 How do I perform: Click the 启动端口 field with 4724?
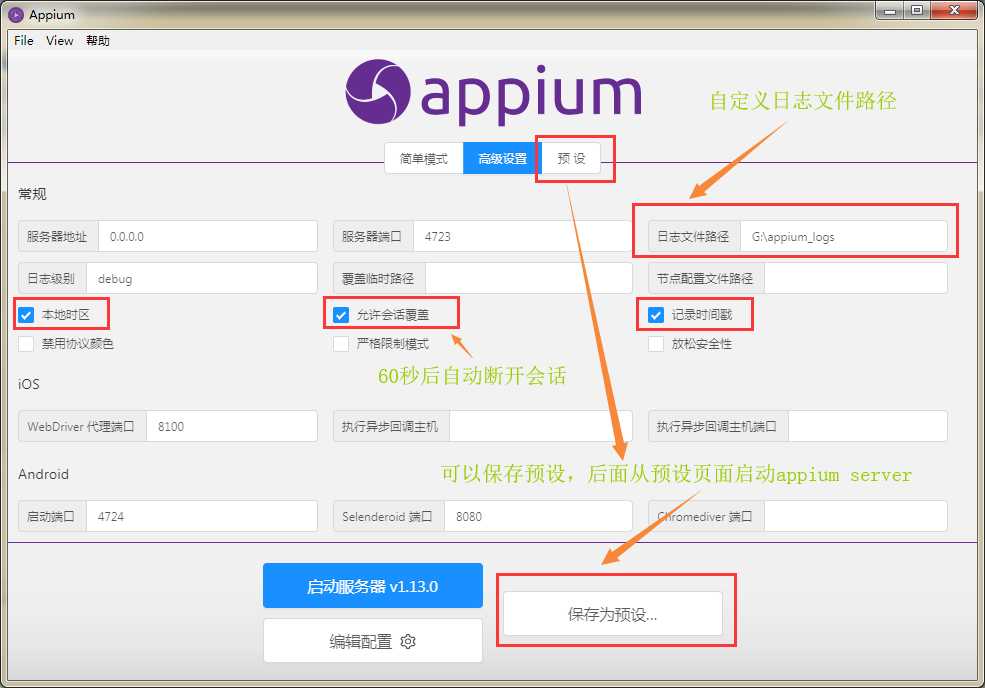tap(202, 516)
